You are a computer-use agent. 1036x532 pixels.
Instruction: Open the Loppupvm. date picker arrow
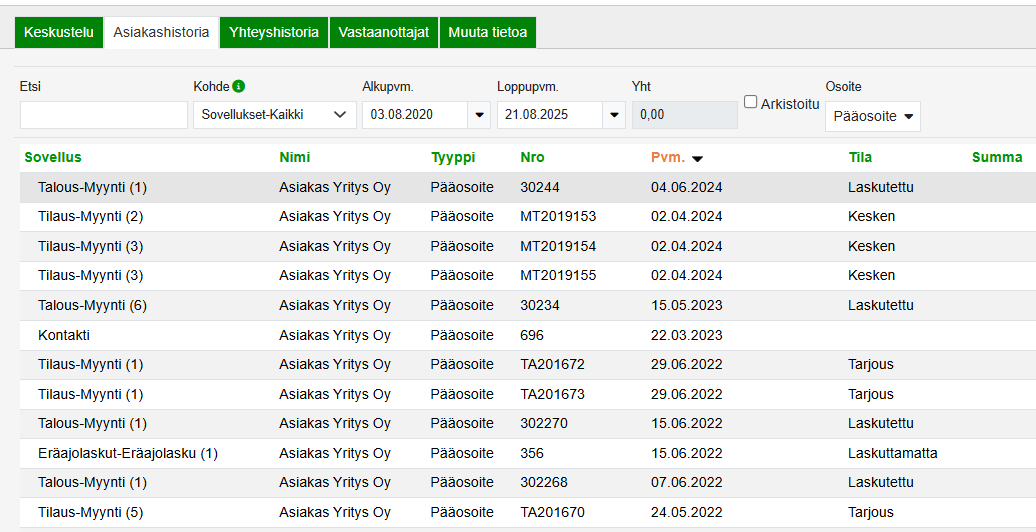pos(614,115)
